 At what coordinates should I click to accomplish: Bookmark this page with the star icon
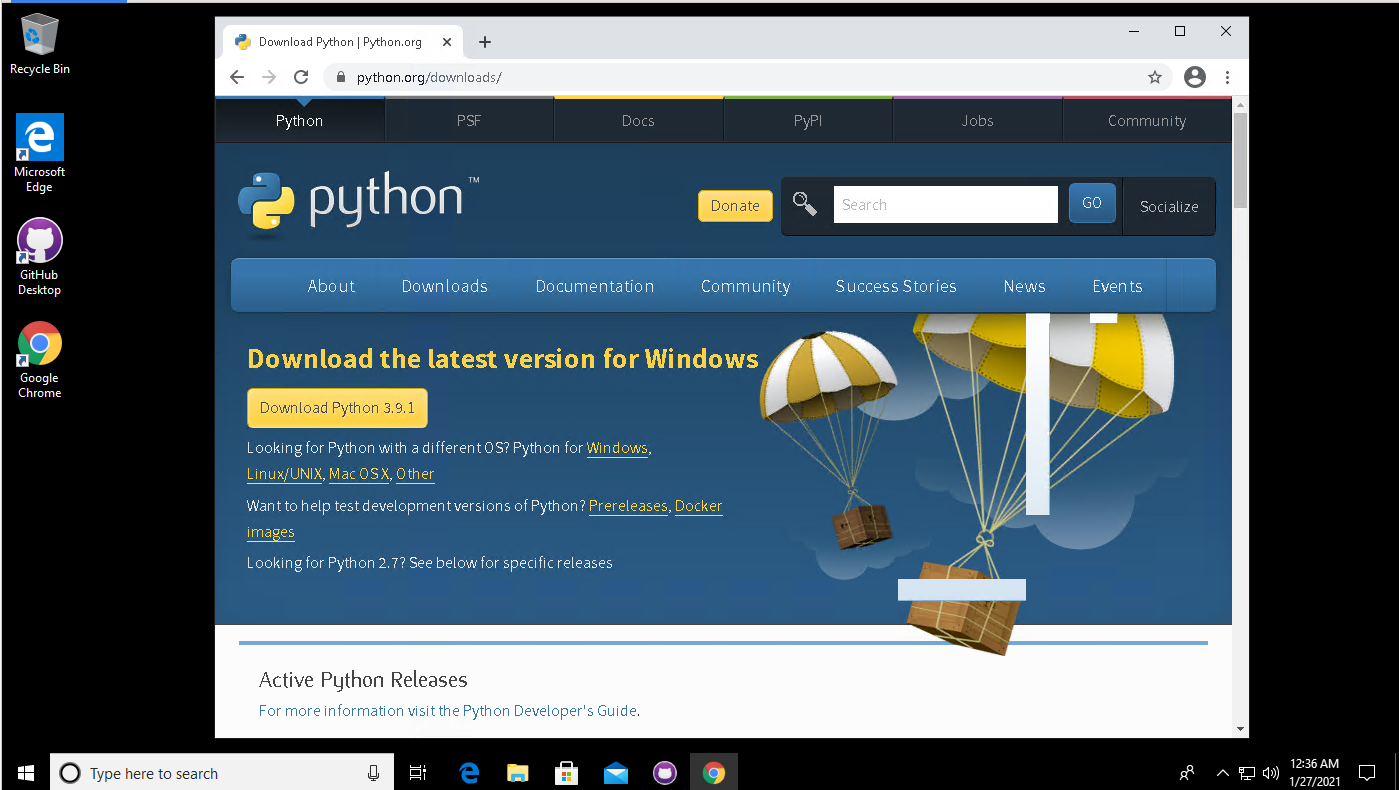(x=1155, y=77)
